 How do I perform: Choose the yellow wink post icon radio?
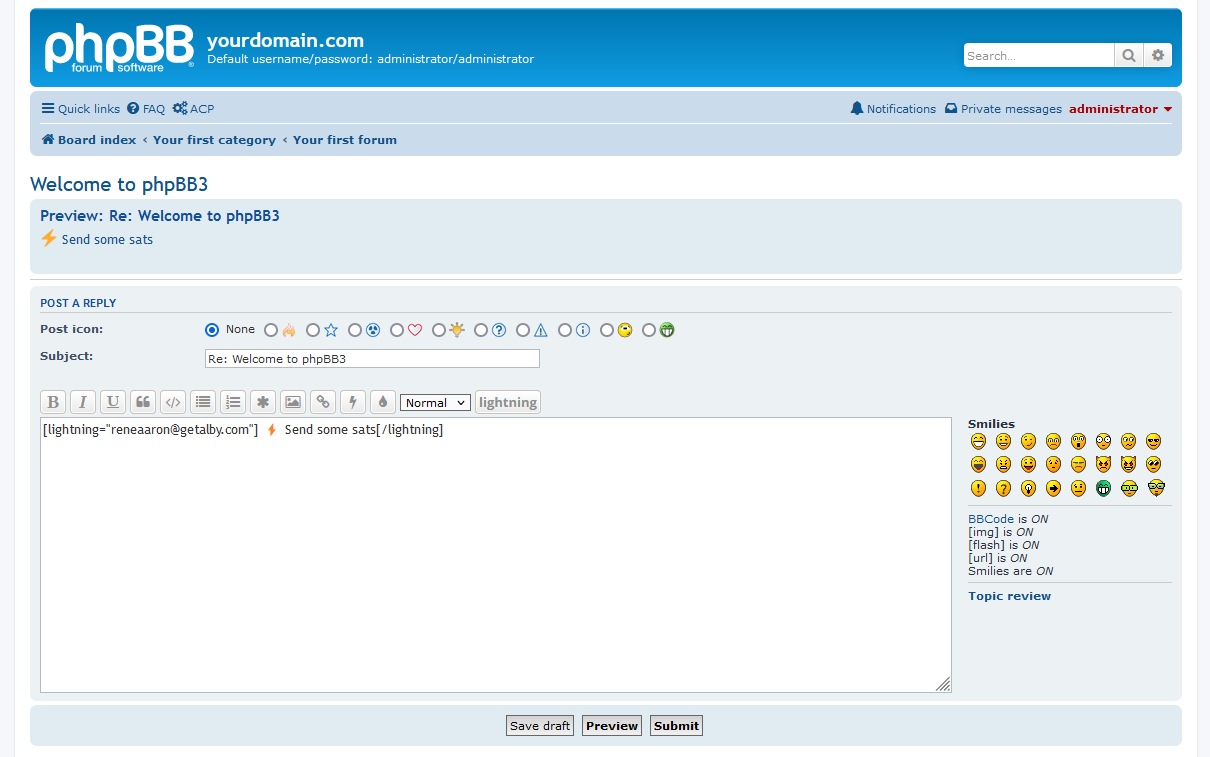[x=607, y=330]
